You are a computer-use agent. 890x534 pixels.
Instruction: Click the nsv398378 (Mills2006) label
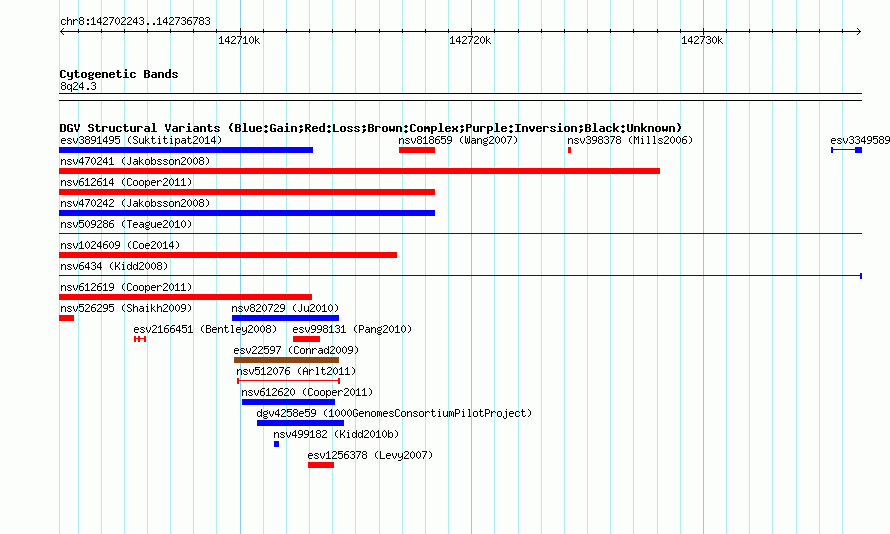pos(630,140)
